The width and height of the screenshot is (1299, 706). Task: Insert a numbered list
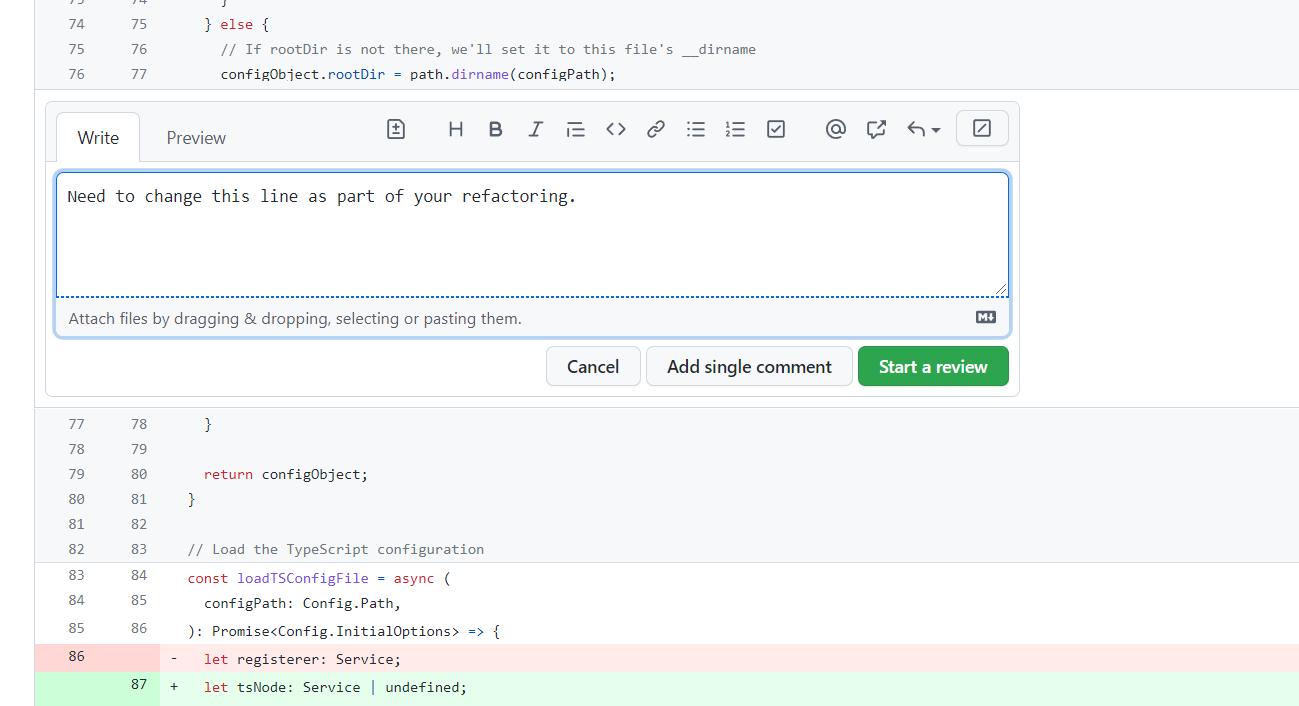pos(736,129)
